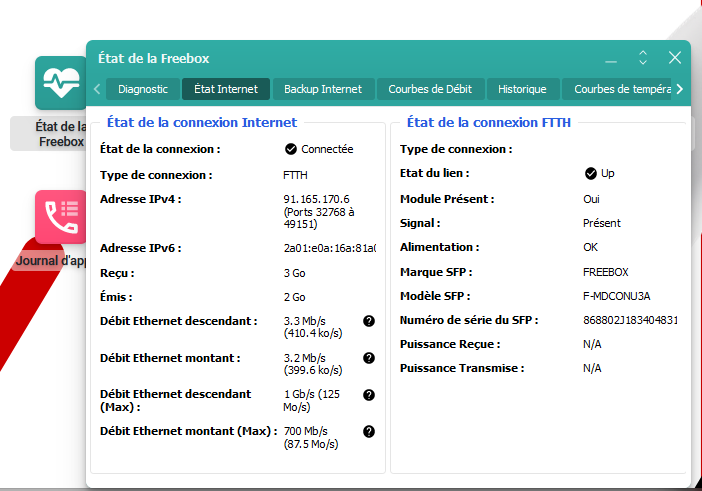Click help icon for Débit Ethernet montant 3.2 Mb/s
Viewport: 702px width, 491px height.
click(x=369, y=358)
